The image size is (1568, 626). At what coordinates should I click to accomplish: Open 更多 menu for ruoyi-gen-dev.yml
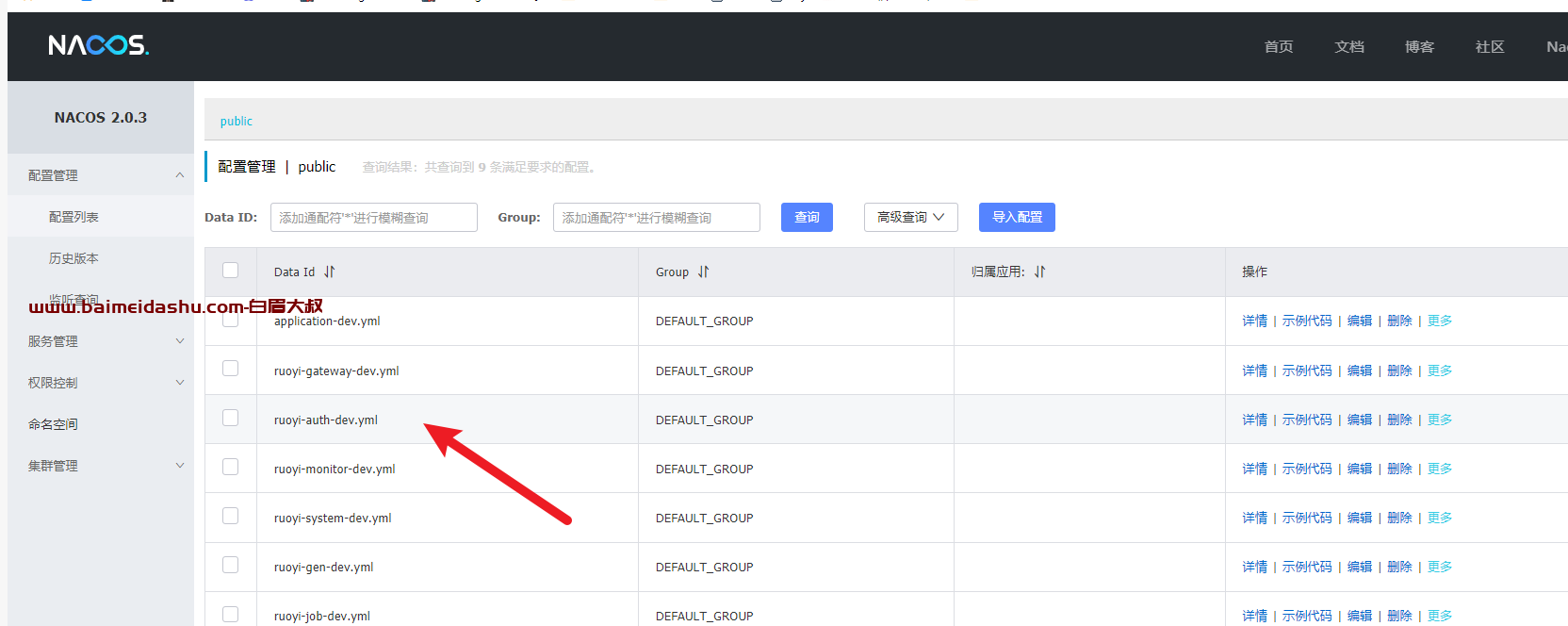coord(1440,567)
